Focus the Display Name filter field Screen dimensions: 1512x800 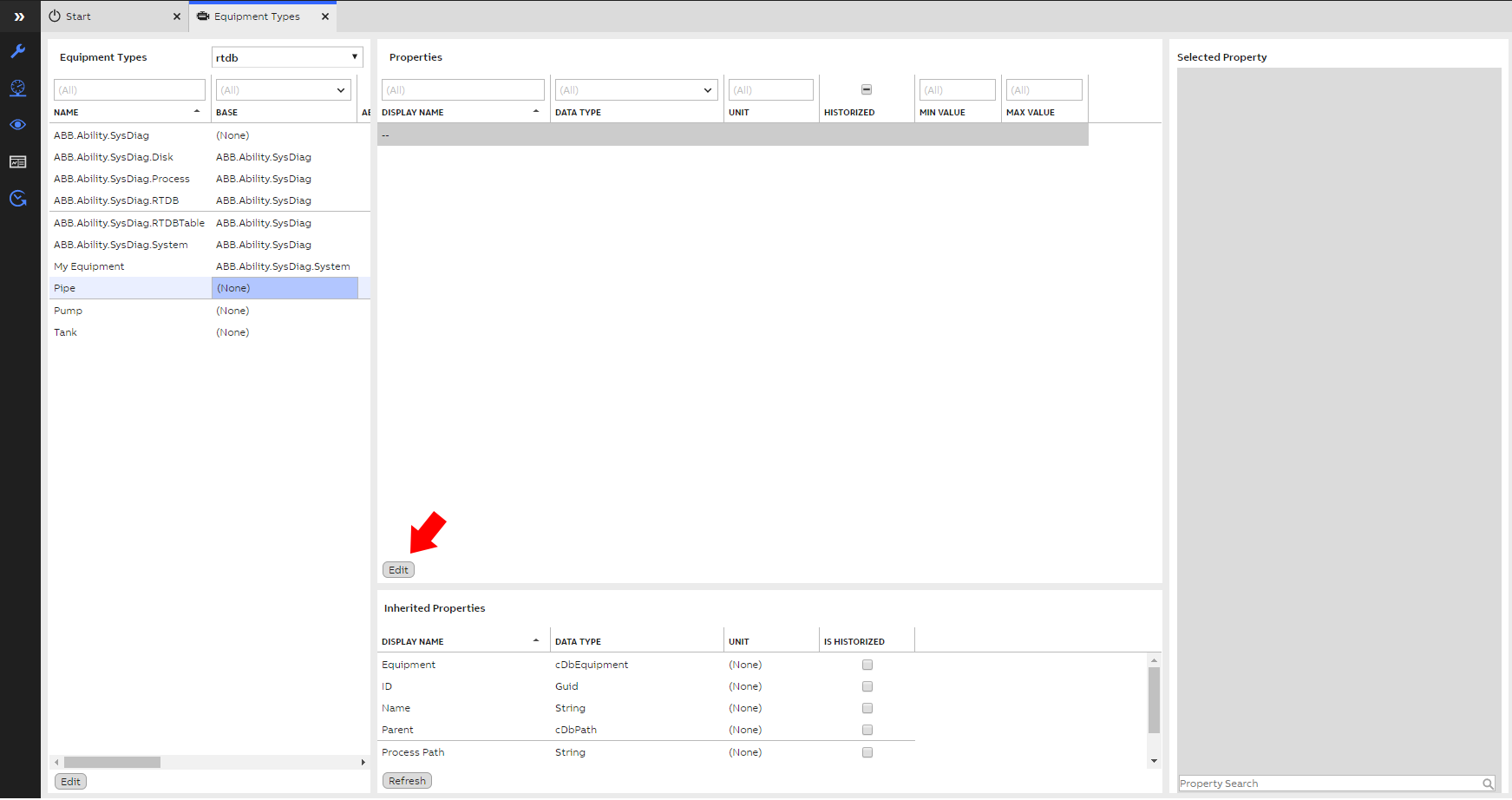[x=463, y=90]
